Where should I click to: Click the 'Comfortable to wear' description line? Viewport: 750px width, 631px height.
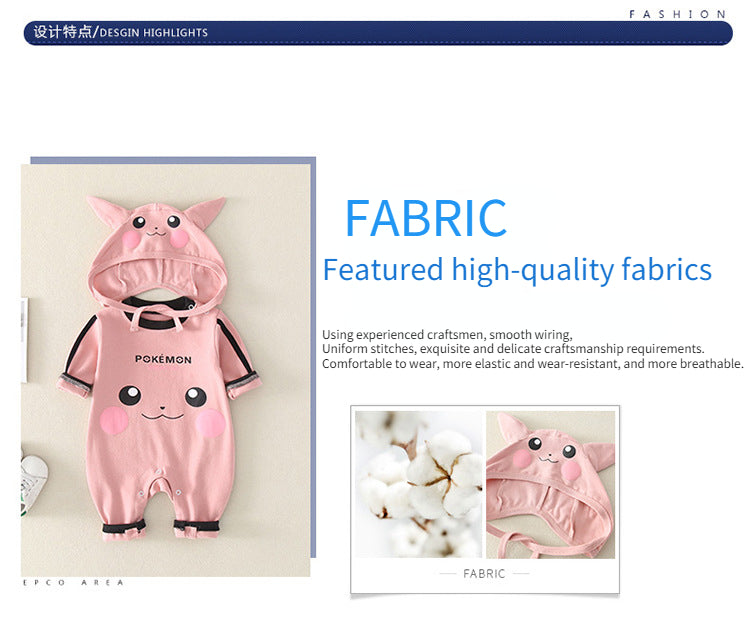(x=532, y=364)
